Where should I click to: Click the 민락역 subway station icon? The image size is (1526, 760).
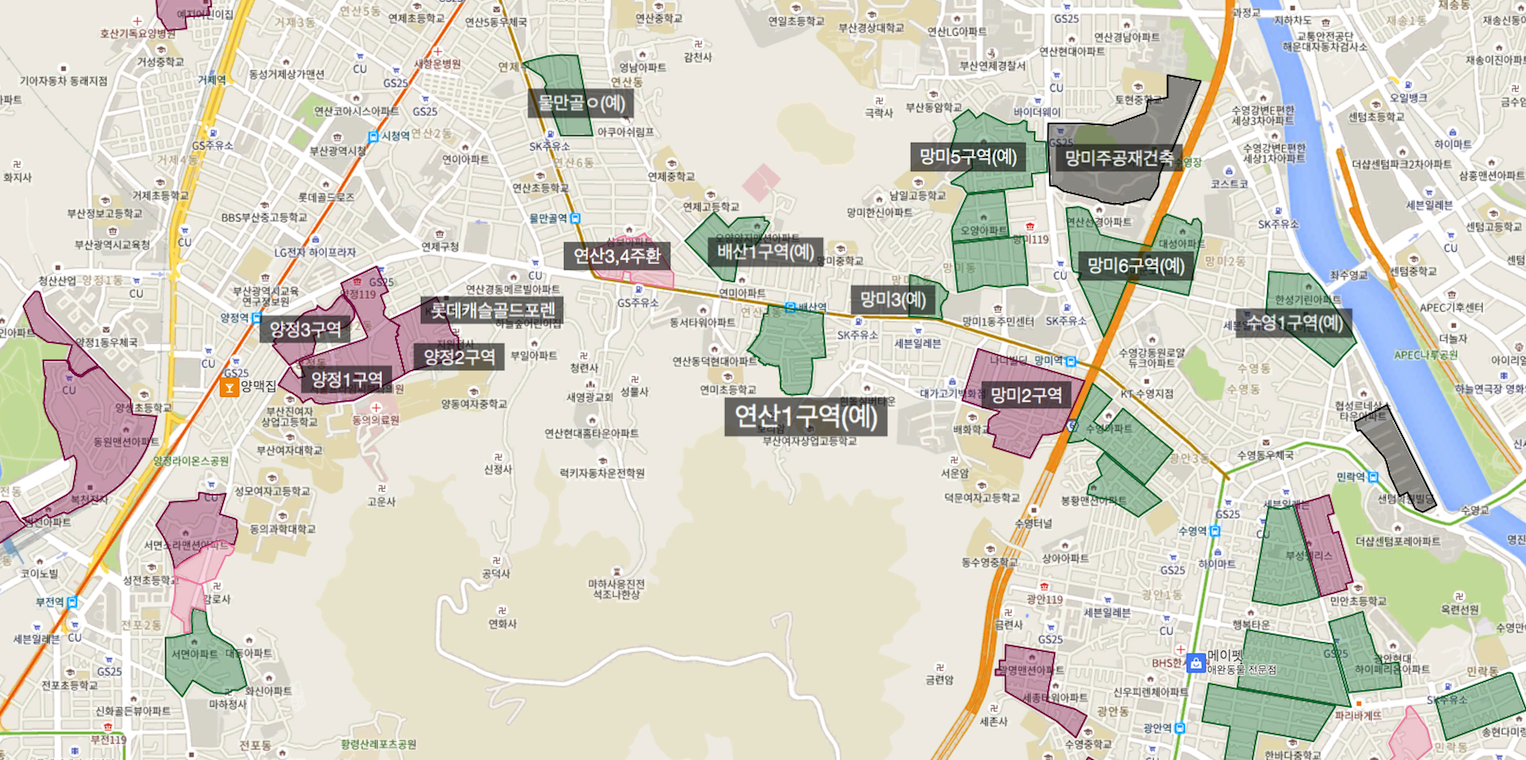pyautogui.click(x=1373, y=477)
